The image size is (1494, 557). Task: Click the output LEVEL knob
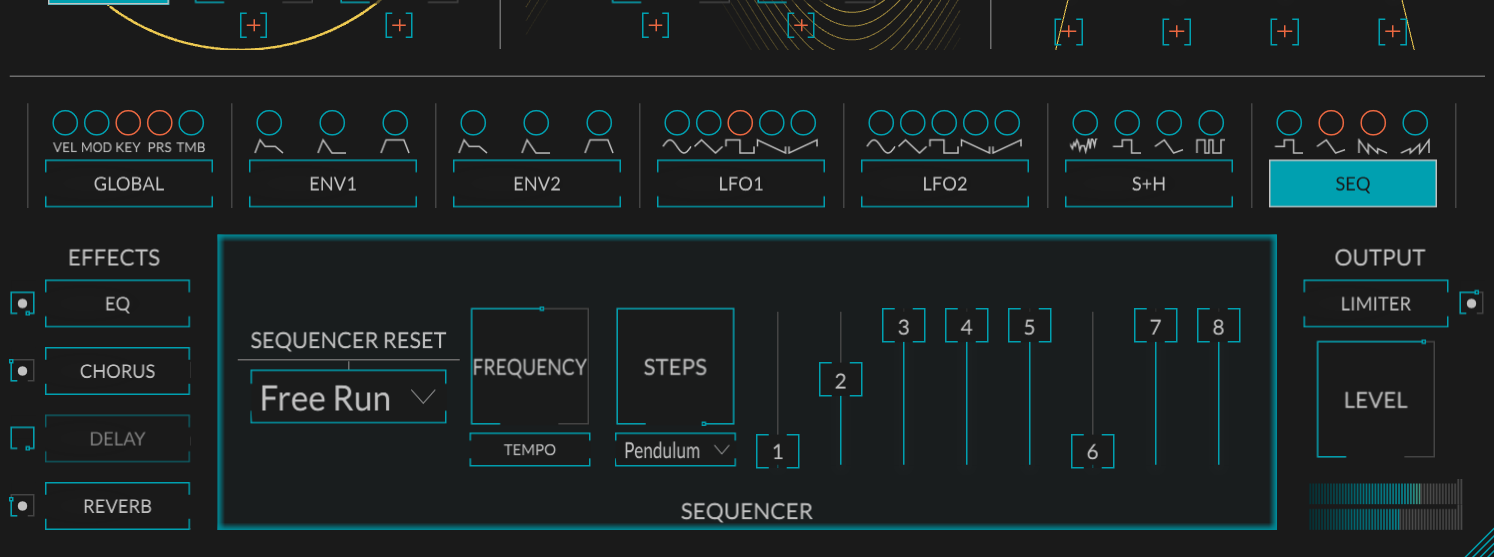click(x=1375, y=400)
